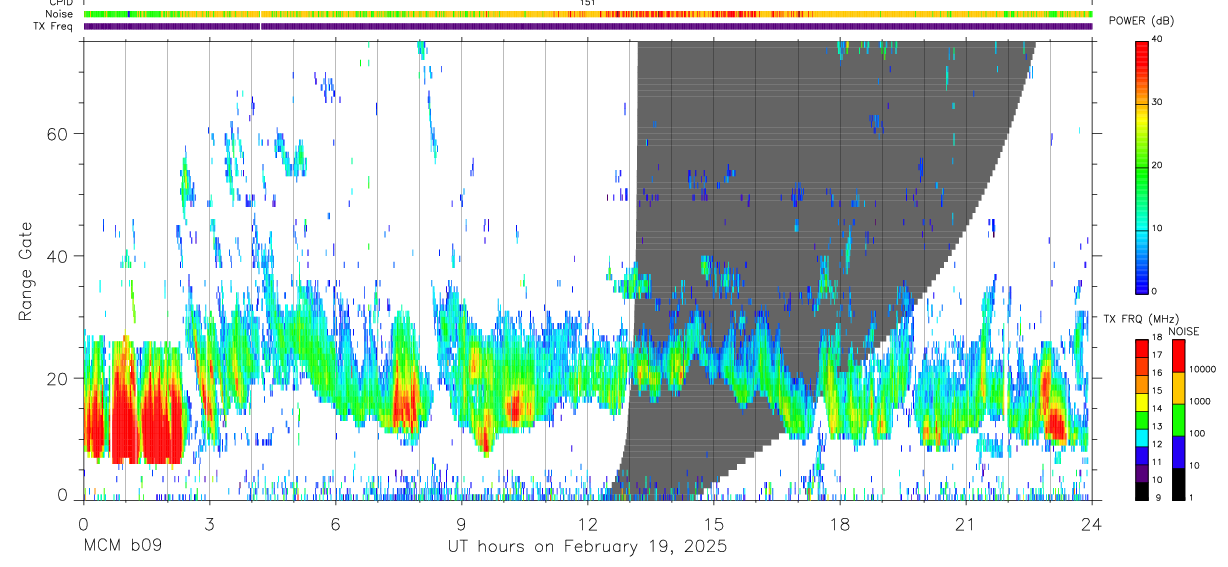Viewport: 1228px width, 567px height.
Task: Click the 6 tick on UT hours axis
Action: click(335, 523)
